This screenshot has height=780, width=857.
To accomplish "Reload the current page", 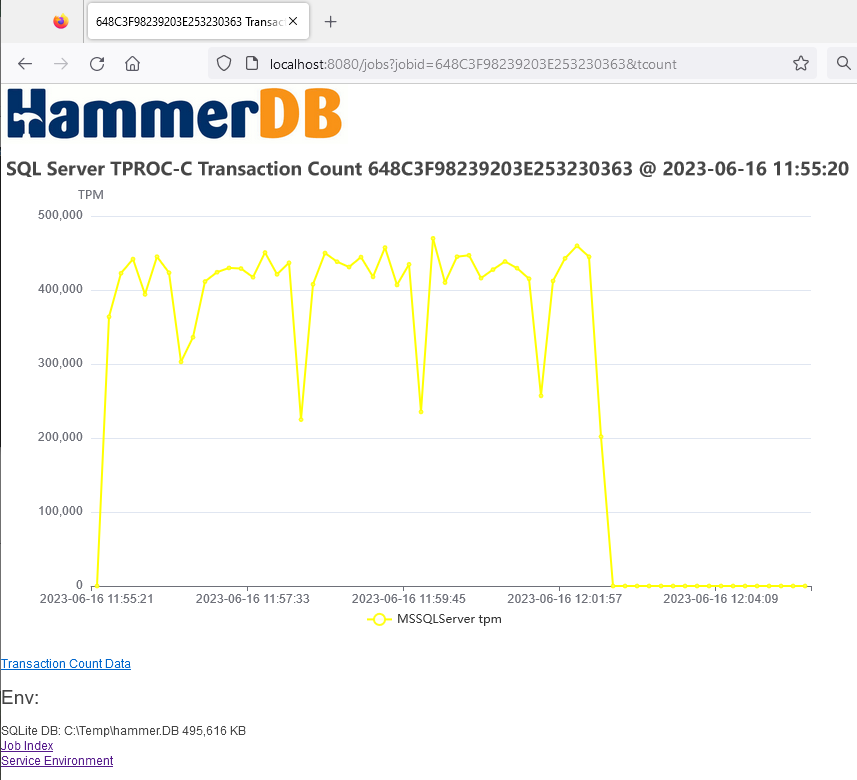I will click(x=97, y=64).
